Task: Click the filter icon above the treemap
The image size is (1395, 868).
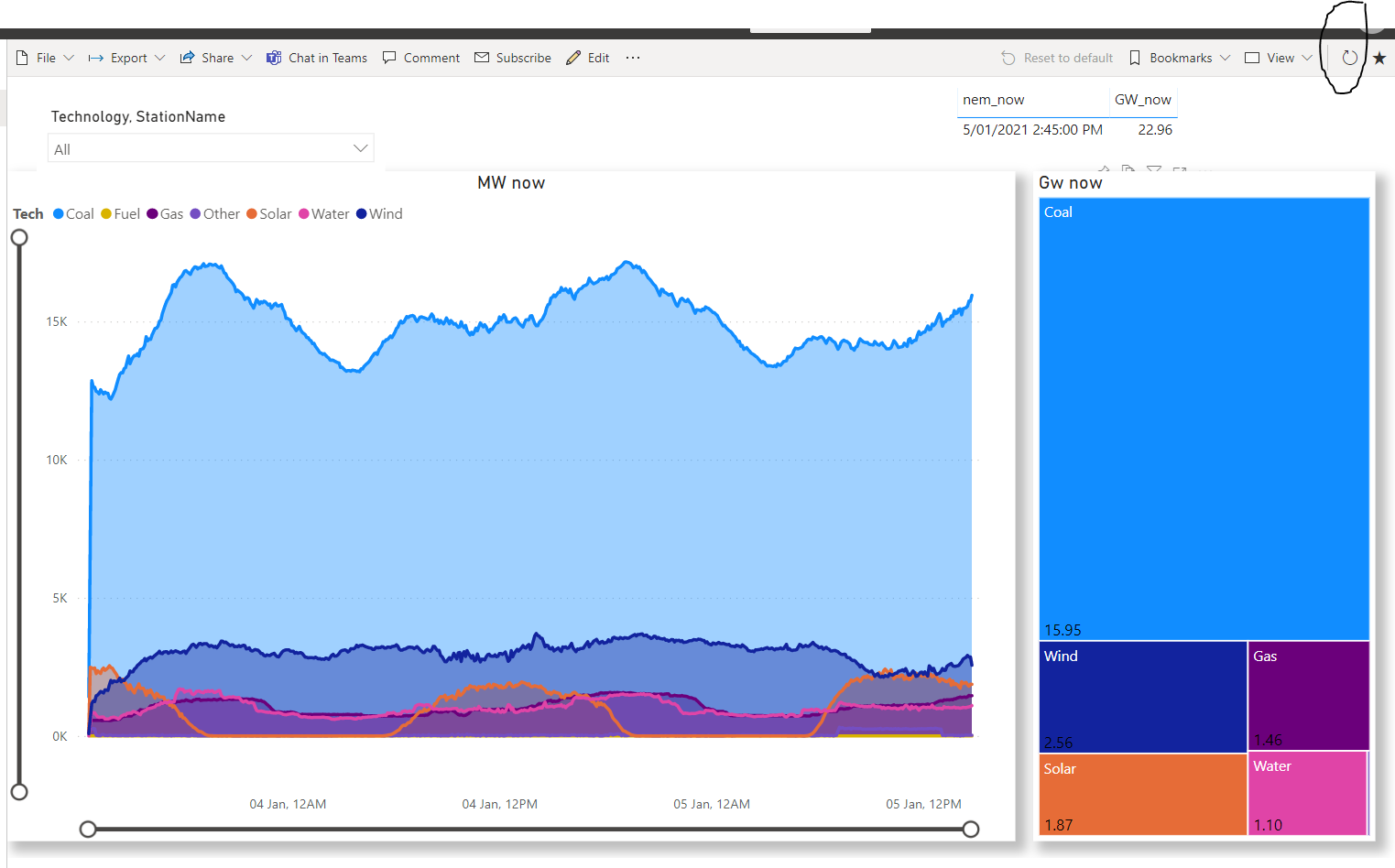Action: 1154,169
